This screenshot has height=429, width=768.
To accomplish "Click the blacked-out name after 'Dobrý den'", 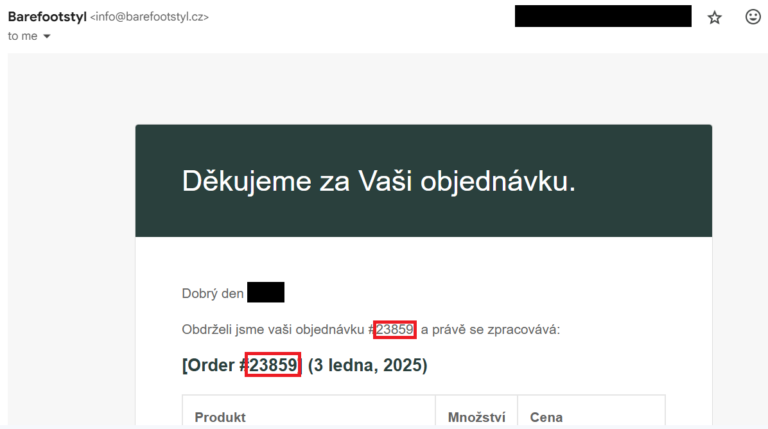I will coord(265,292).
